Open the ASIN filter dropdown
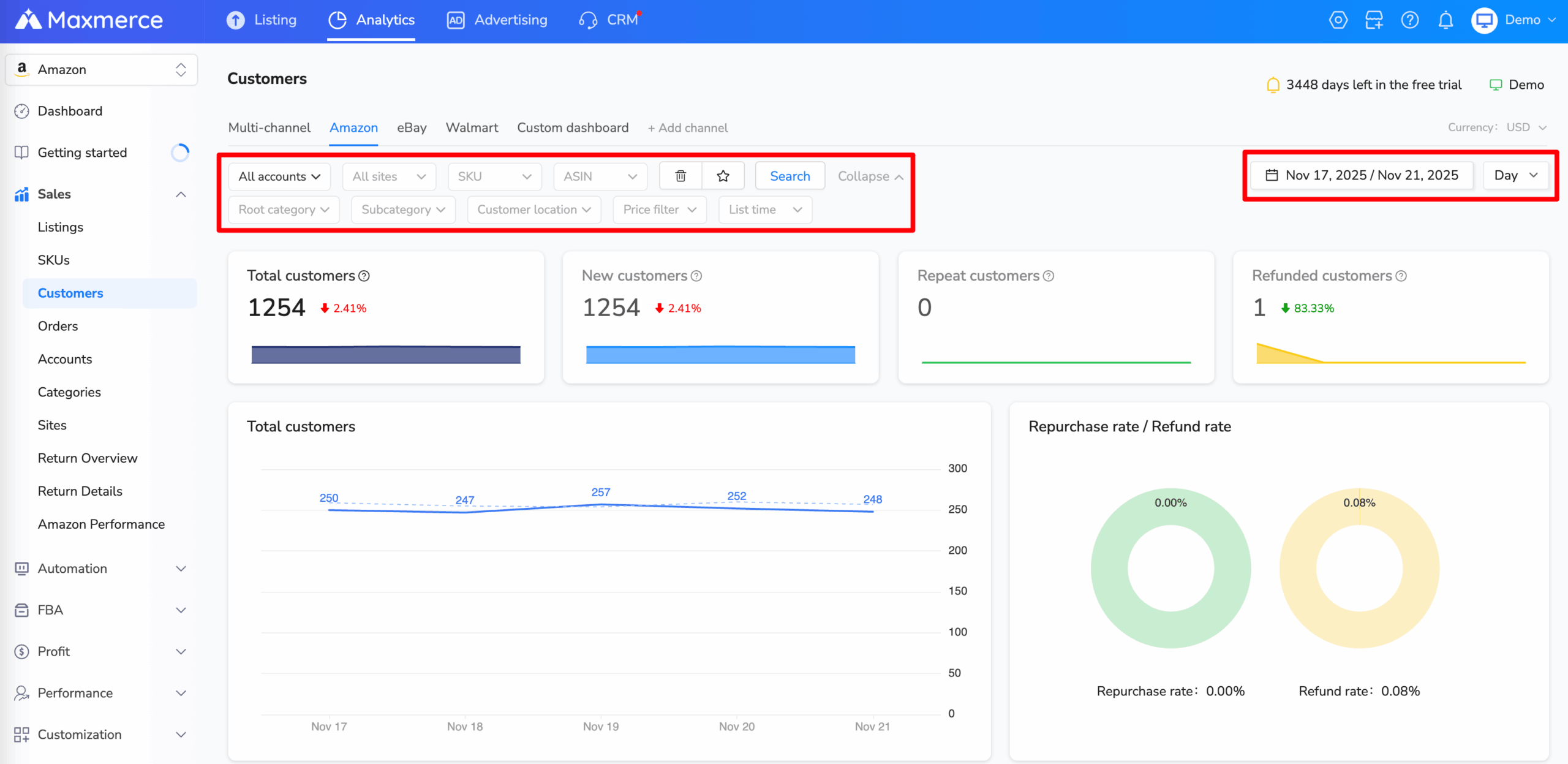 [600, 176]
